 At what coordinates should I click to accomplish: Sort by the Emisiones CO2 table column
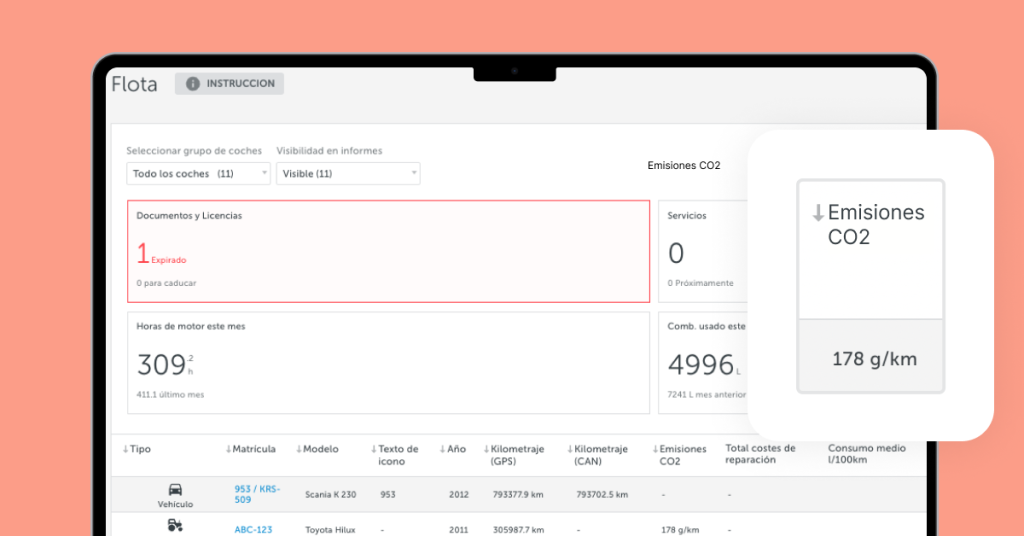click(x=683, y=455)
